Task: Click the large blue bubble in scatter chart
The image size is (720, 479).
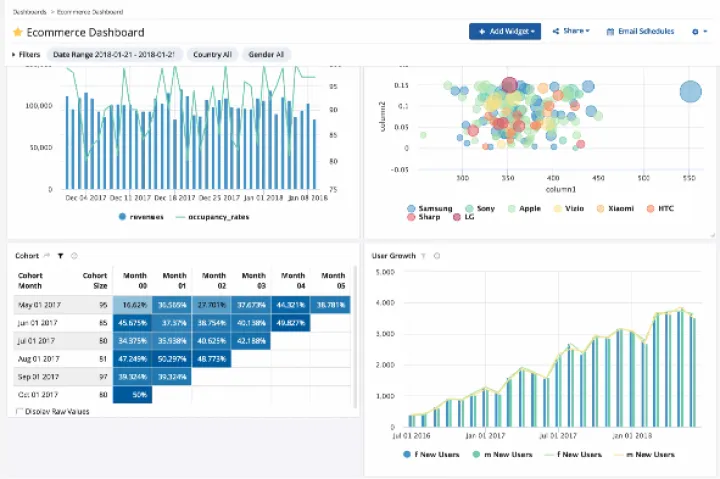Action: 690,92
